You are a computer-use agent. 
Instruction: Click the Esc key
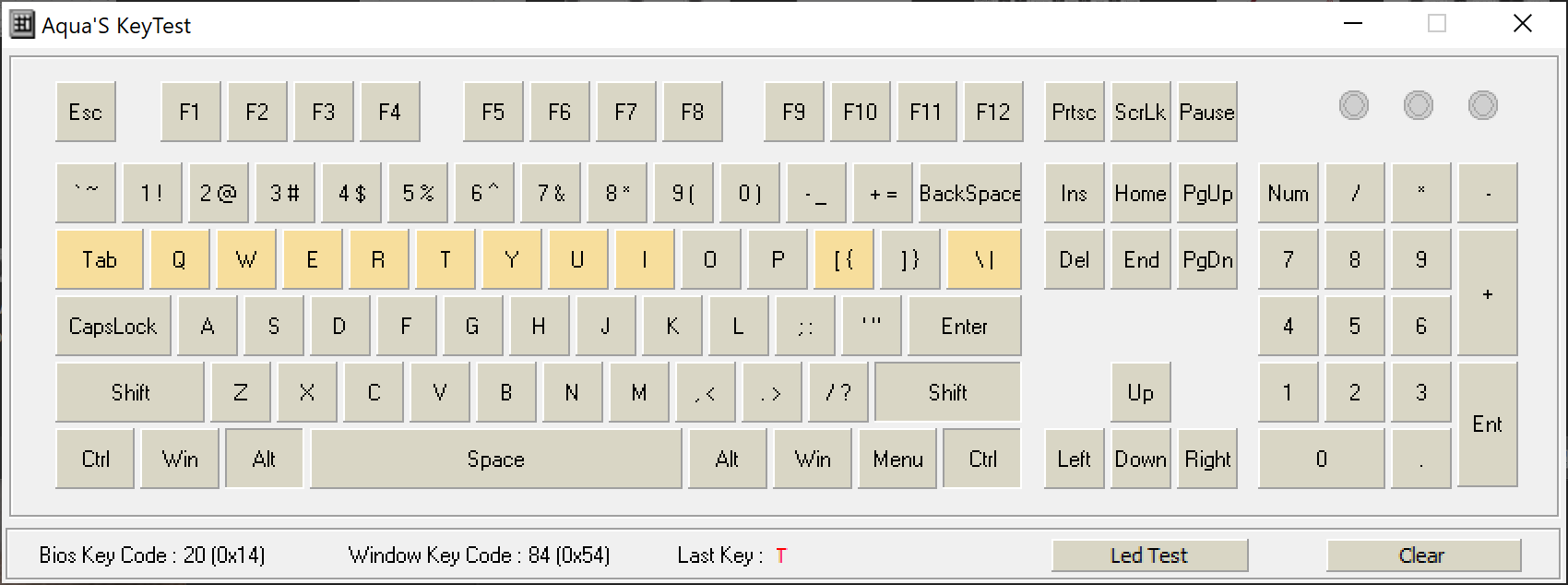point(86,113)
